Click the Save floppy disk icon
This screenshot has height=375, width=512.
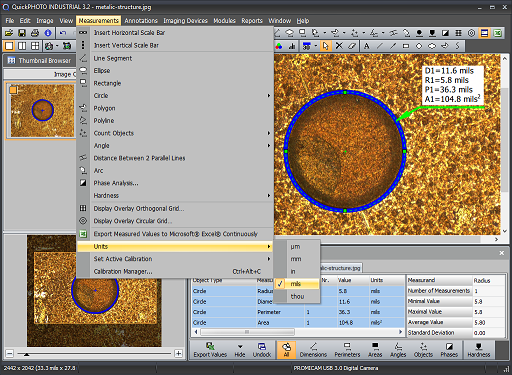22,33
